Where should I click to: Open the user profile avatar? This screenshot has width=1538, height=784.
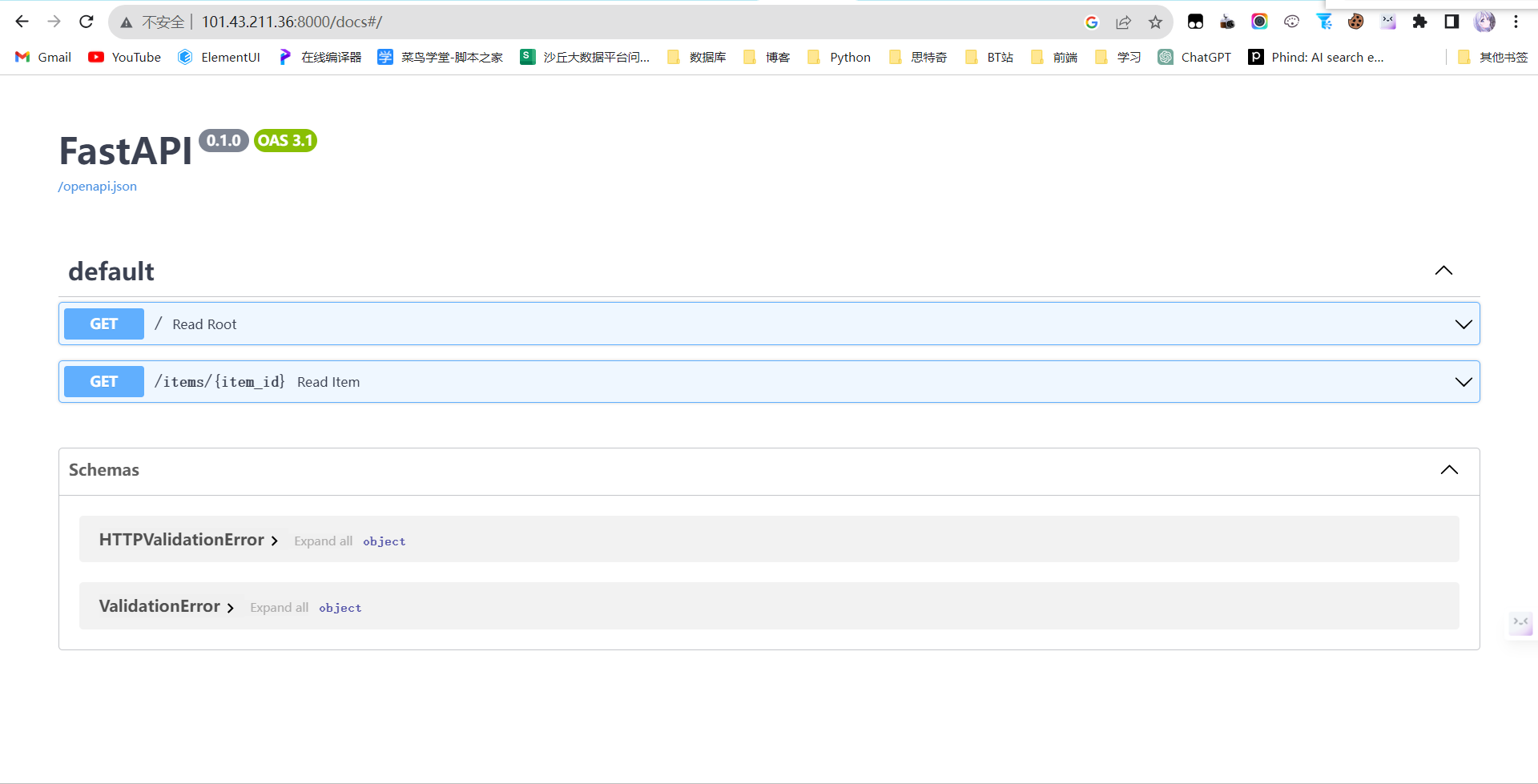pos(1484,22)
